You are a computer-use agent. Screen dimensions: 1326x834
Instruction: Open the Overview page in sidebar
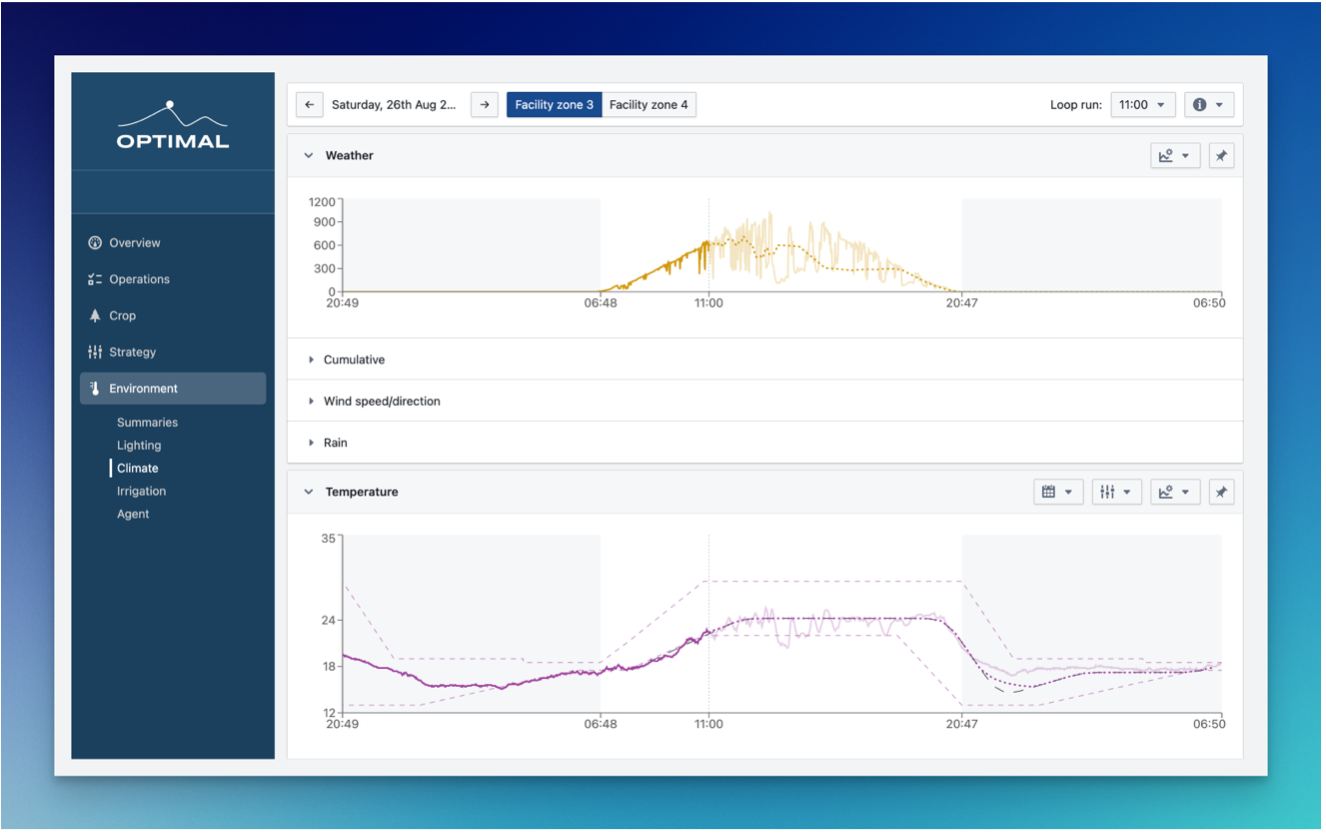[x=134, y=243]
